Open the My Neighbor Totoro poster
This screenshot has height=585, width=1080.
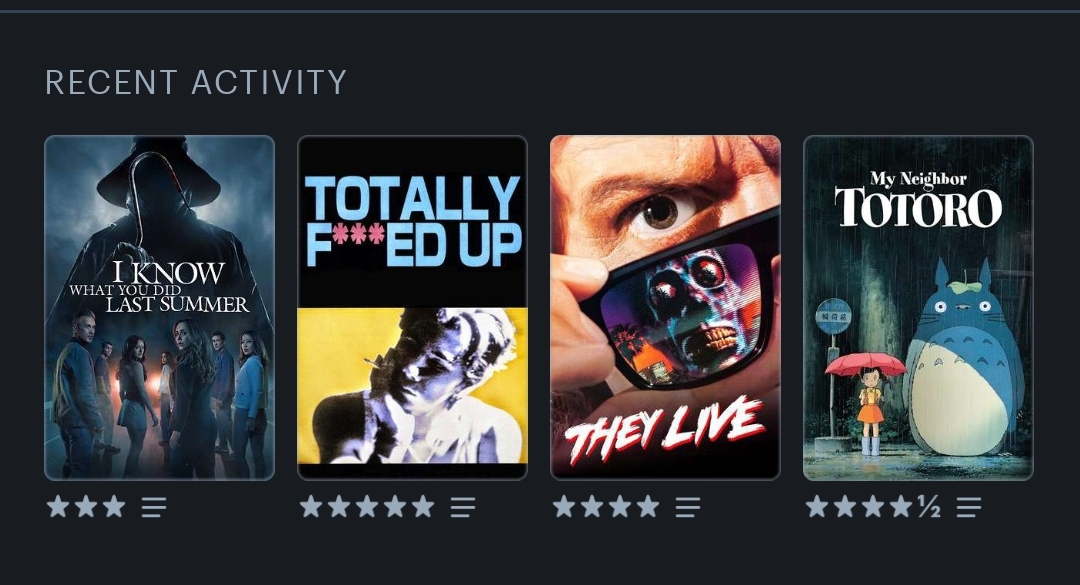click(918, 307)
